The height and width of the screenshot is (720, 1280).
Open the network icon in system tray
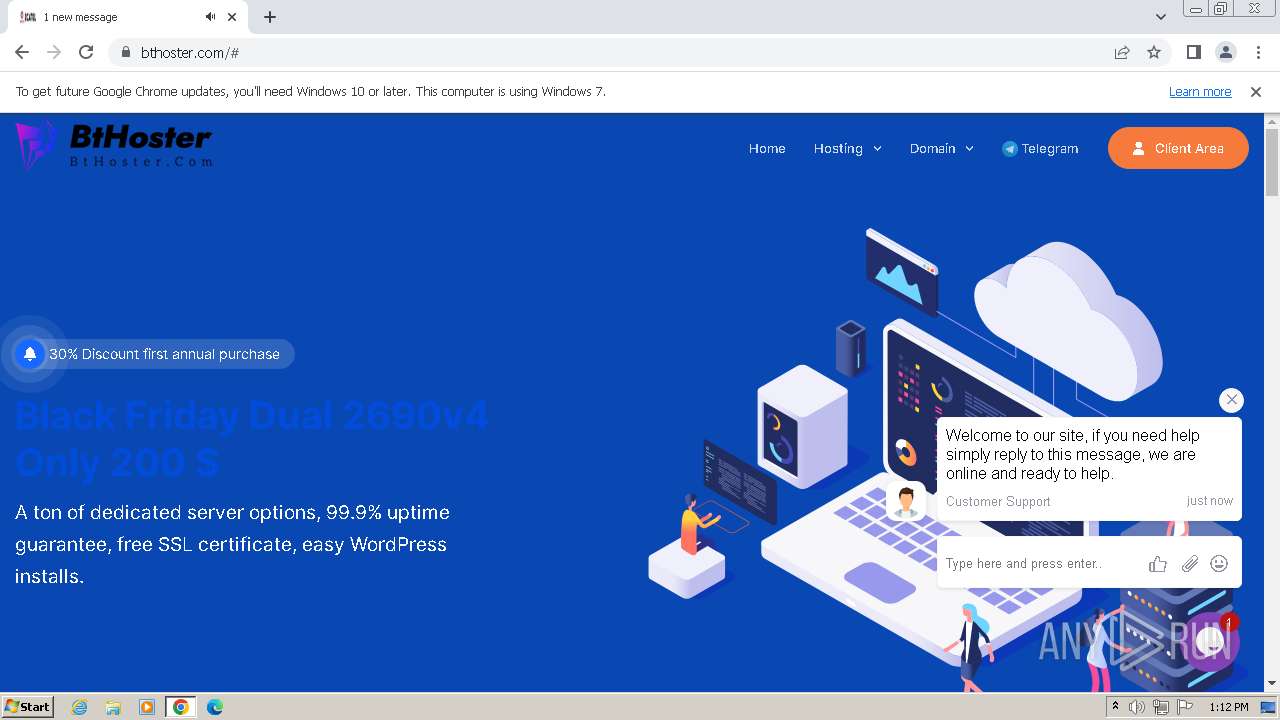click(1161, 707)
